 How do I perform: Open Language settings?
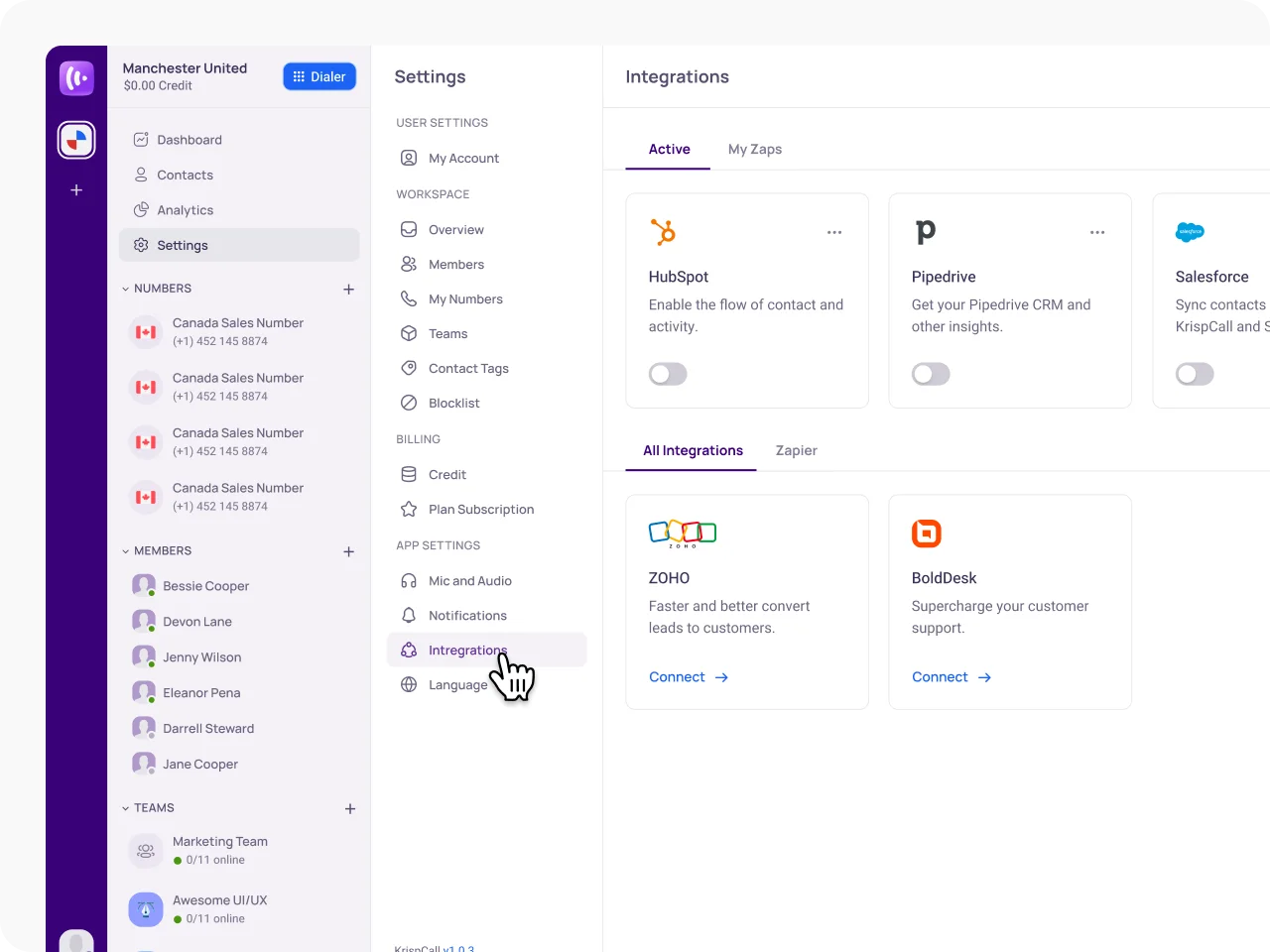click(486, 684)
